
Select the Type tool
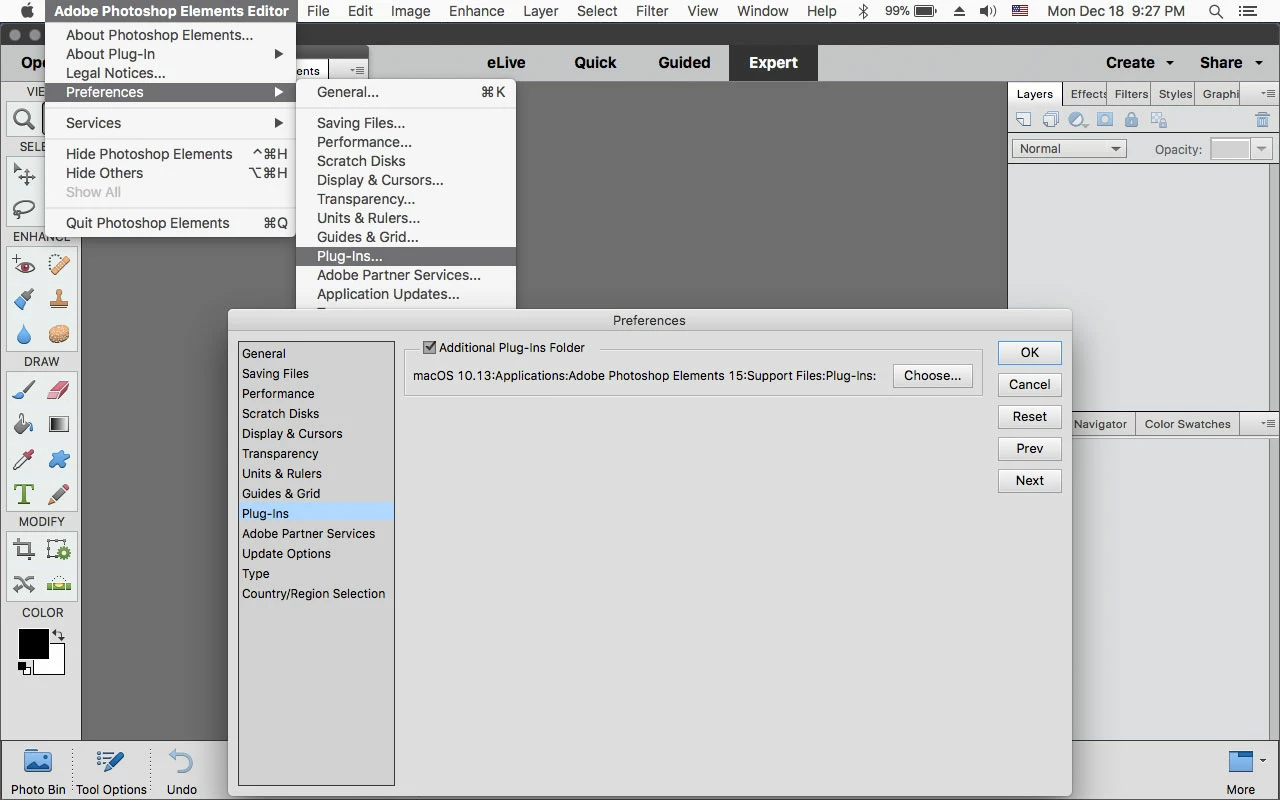click(24, 494)
